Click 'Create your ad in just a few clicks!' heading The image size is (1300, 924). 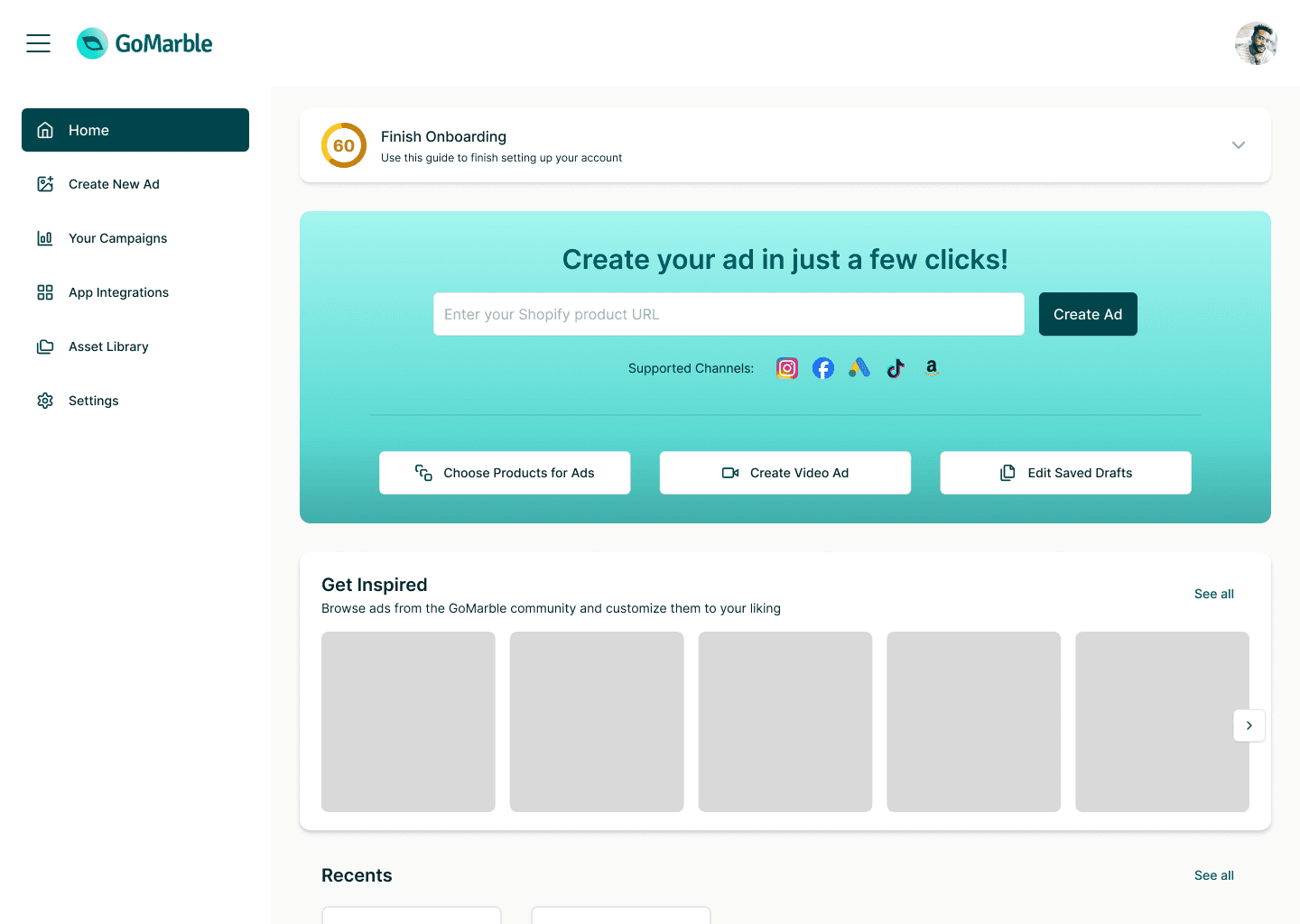[785, 260]
